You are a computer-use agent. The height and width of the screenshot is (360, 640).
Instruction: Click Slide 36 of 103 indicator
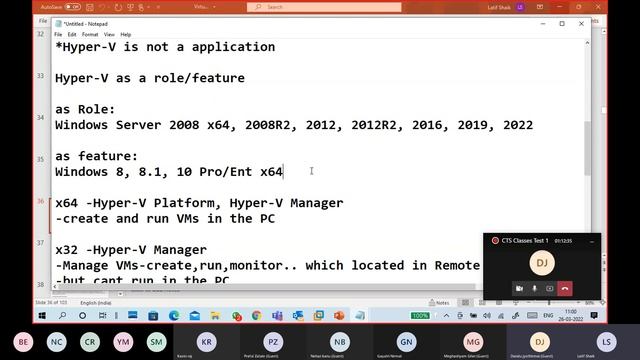(x=51, y=303)
